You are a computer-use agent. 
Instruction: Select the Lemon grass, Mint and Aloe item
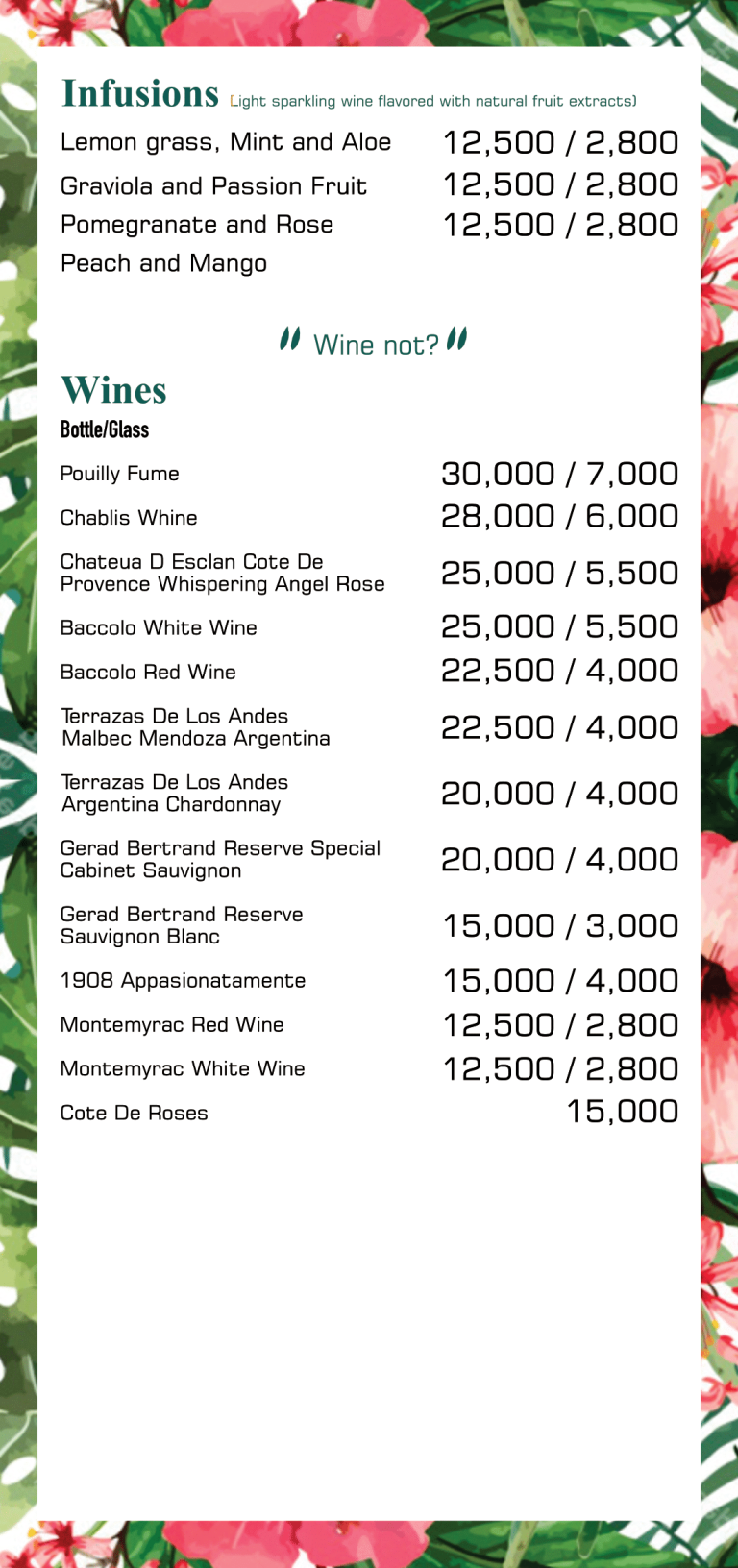pyautogui.click(x=226, y=142)
